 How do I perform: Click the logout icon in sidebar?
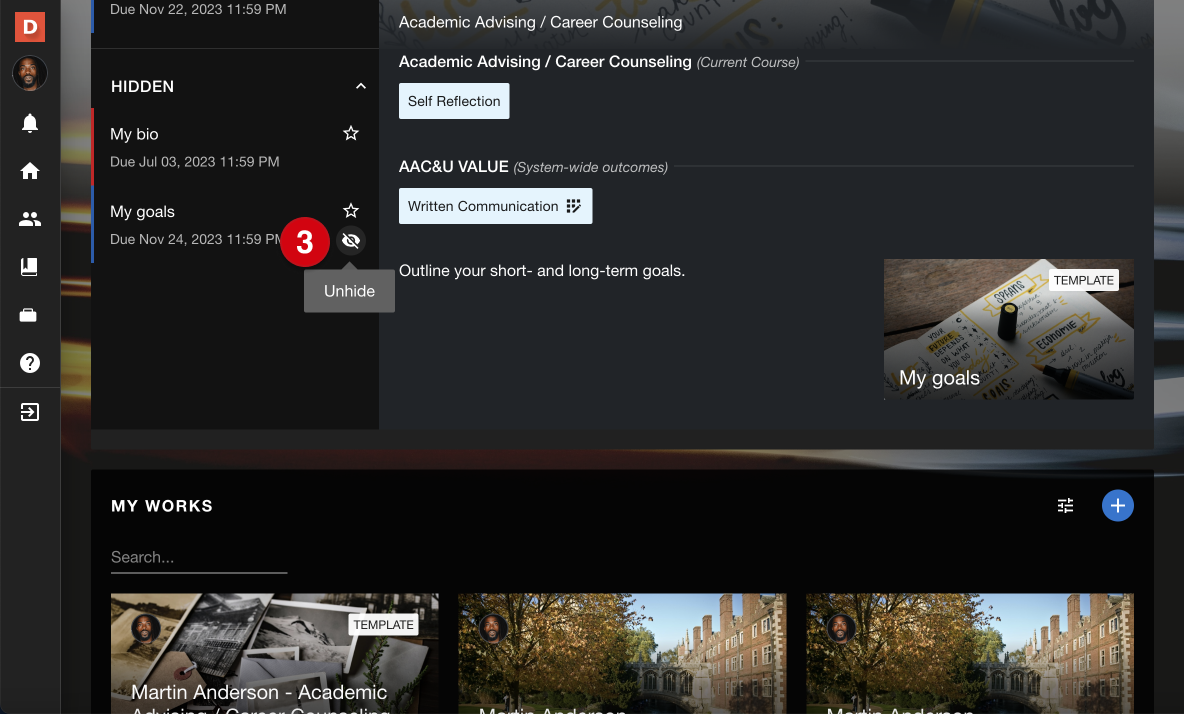click(30, 412)
